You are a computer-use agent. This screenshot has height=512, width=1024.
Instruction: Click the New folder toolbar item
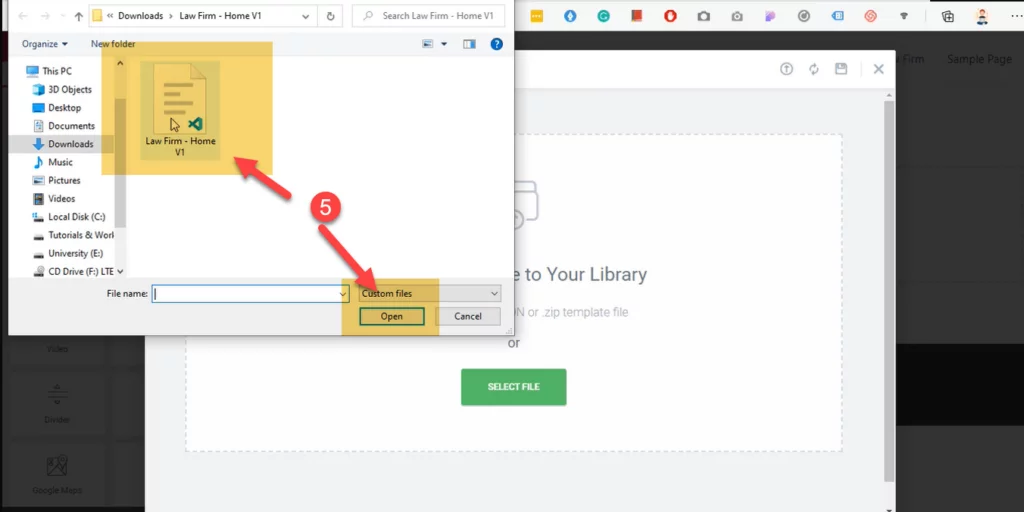[x=113, y=44]
